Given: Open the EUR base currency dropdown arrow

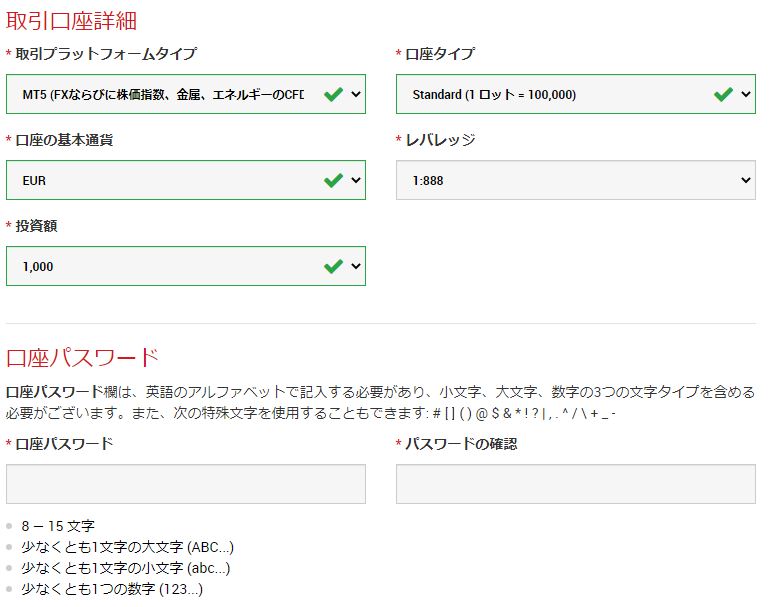Looking at the screenshot, I should [x=356, y=180].
